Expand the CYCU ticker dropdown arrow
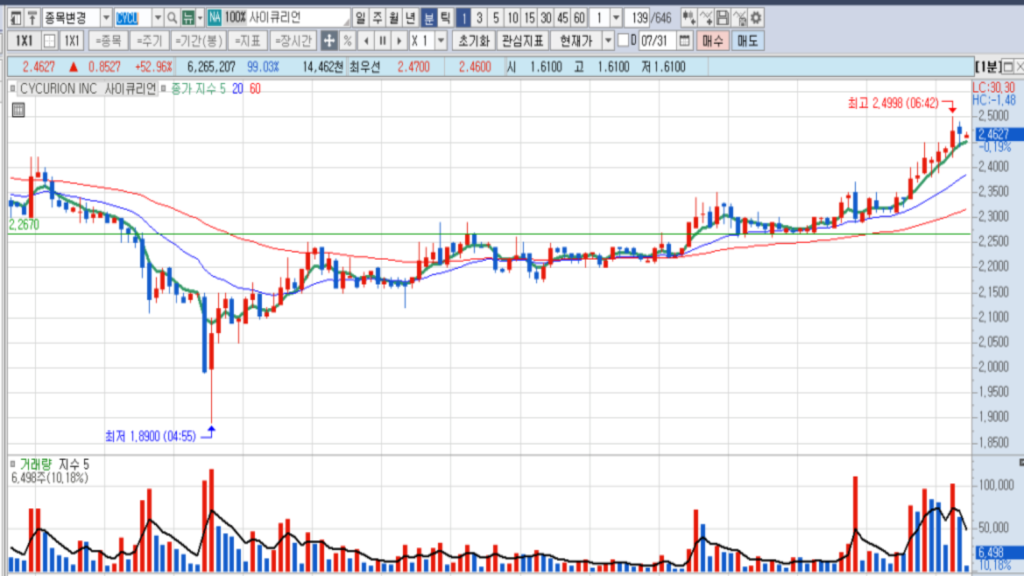This screenshot has width=1024, height=576. 157,18
